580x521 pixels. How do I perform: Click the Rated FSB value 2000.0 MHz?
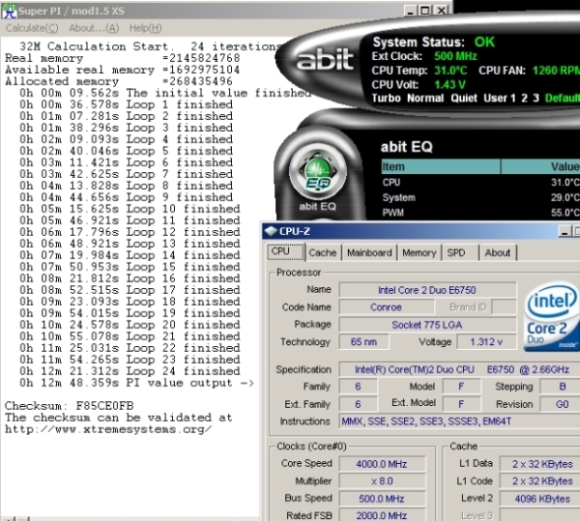click(382, 515)
